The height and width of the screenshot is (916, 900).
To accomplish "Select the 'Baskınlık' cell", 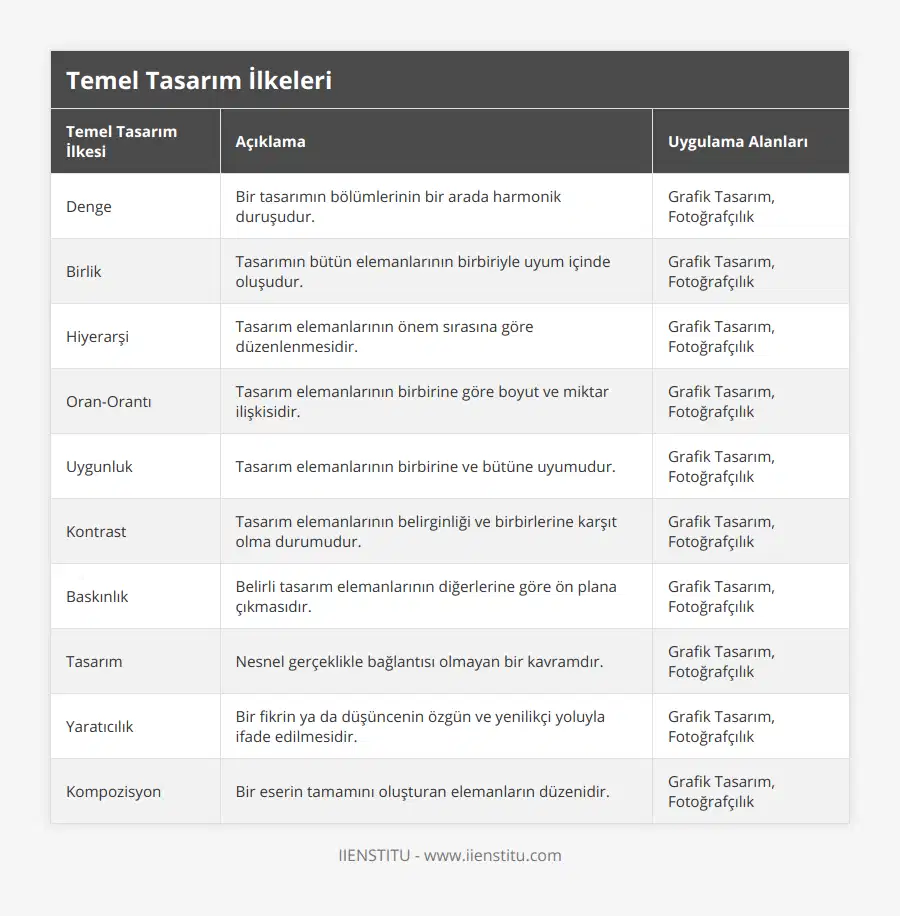I will [x=97, y=597].
